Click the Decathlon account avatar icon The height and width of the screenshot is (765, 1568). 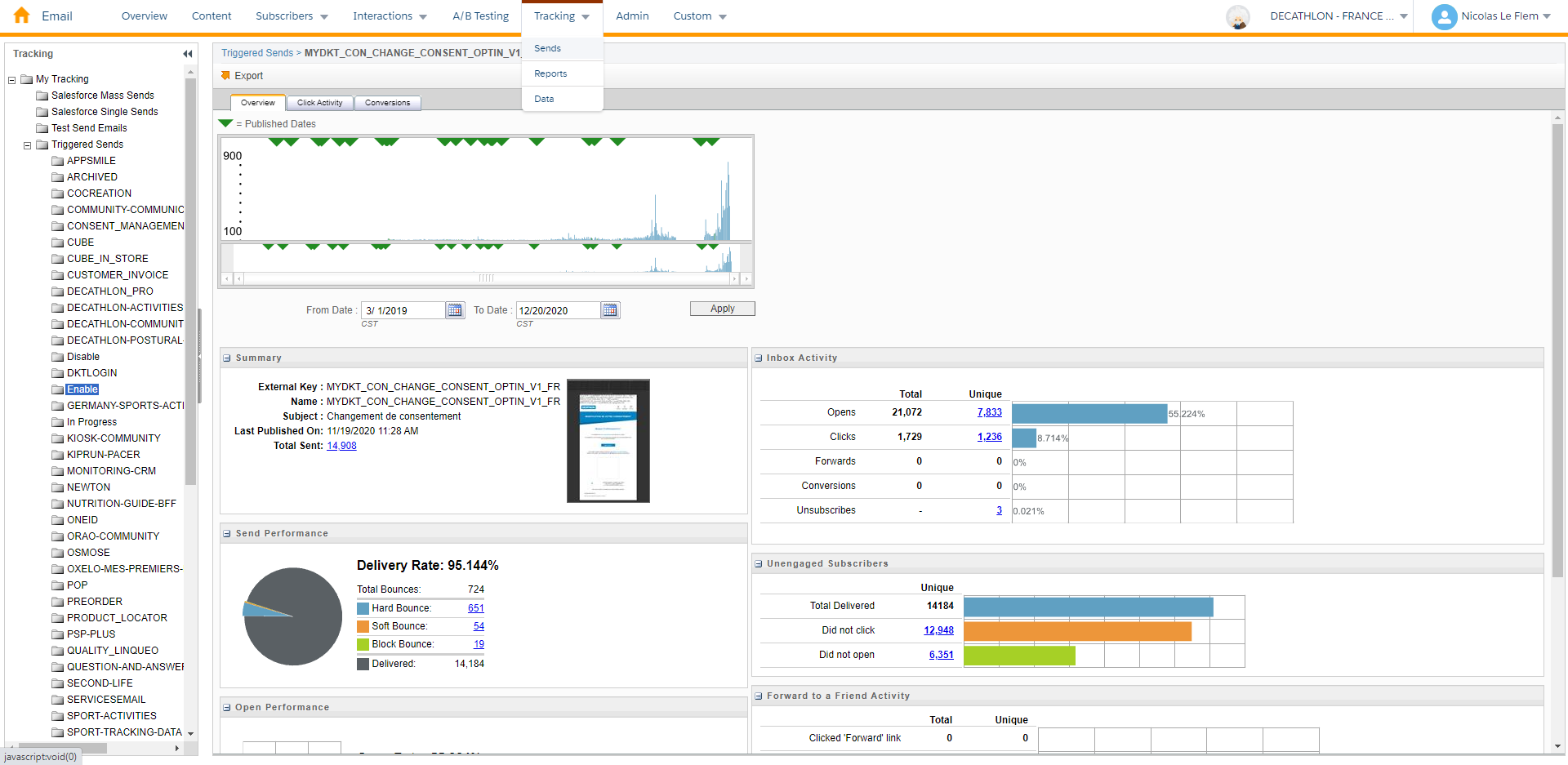point(1238,16)
